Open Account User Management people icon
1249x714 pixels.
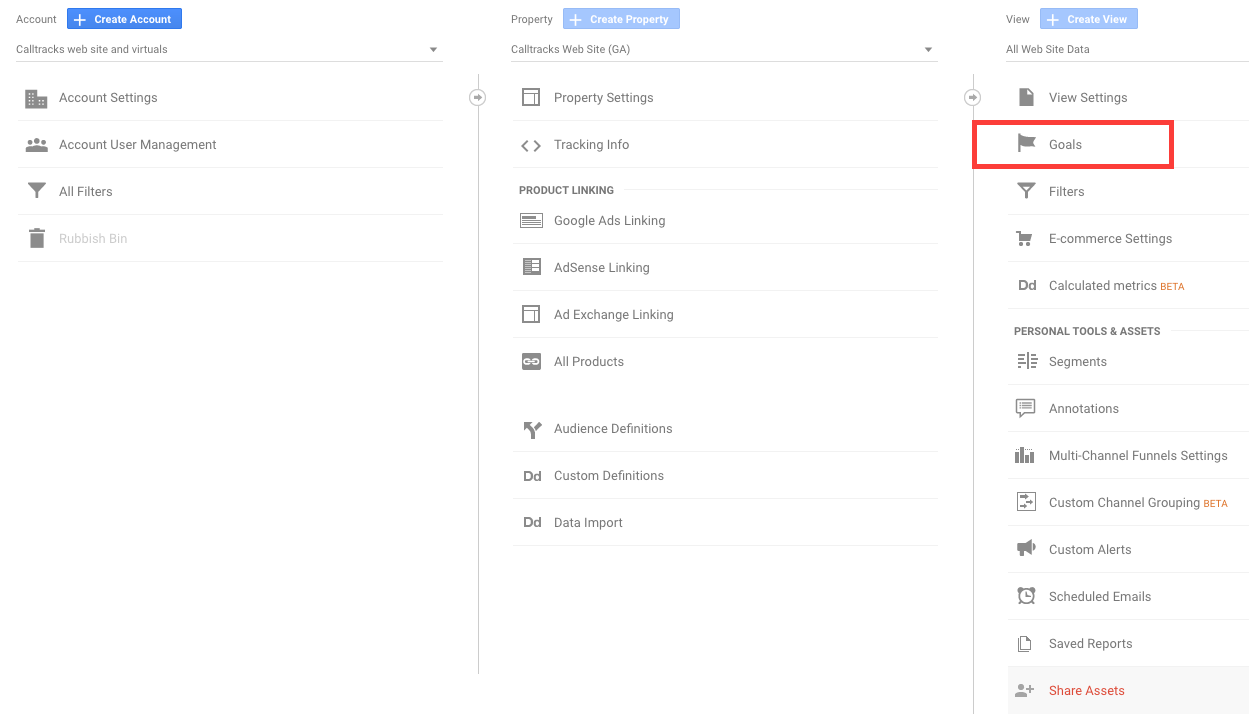click(x=37, y=145)
